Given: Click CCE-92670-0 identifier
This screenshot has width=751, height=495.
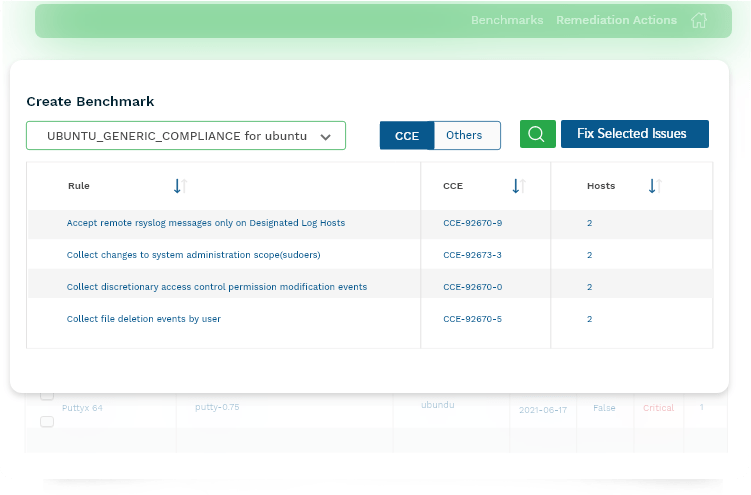Looking at the screenshot, I should point(472,287).
